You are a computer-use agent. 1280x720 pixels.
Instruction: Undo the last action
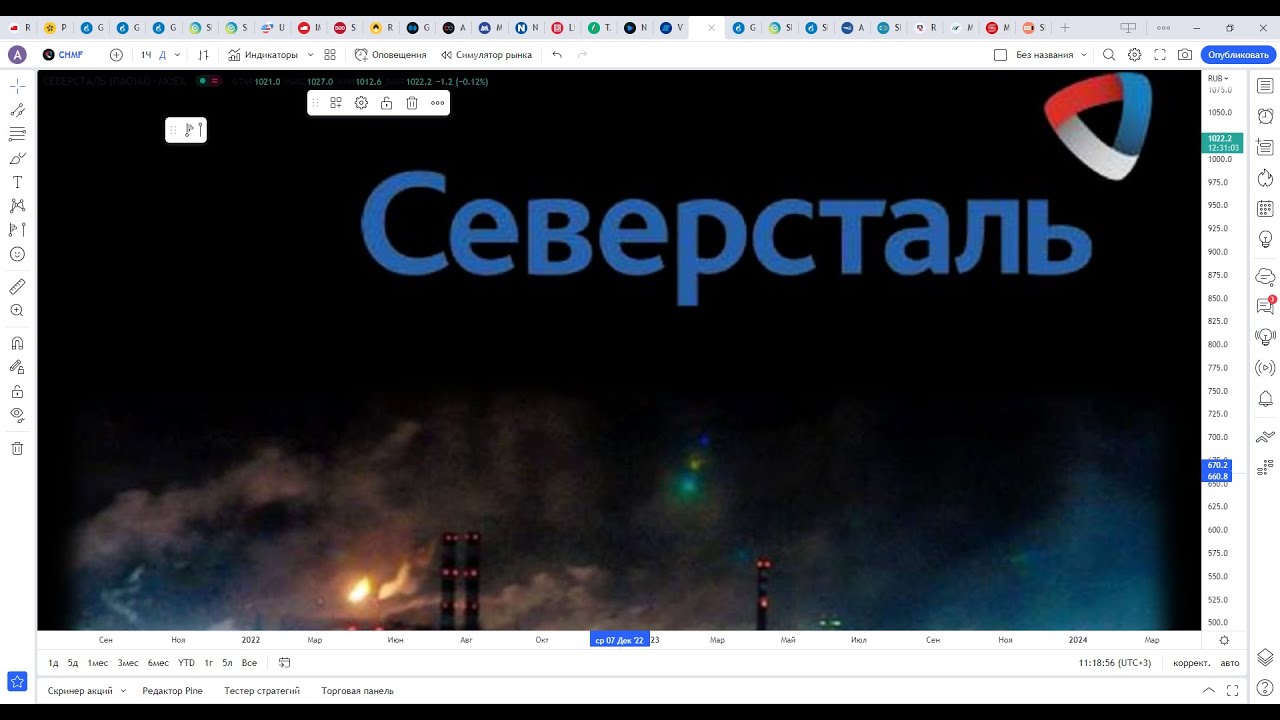click(557, 55)
